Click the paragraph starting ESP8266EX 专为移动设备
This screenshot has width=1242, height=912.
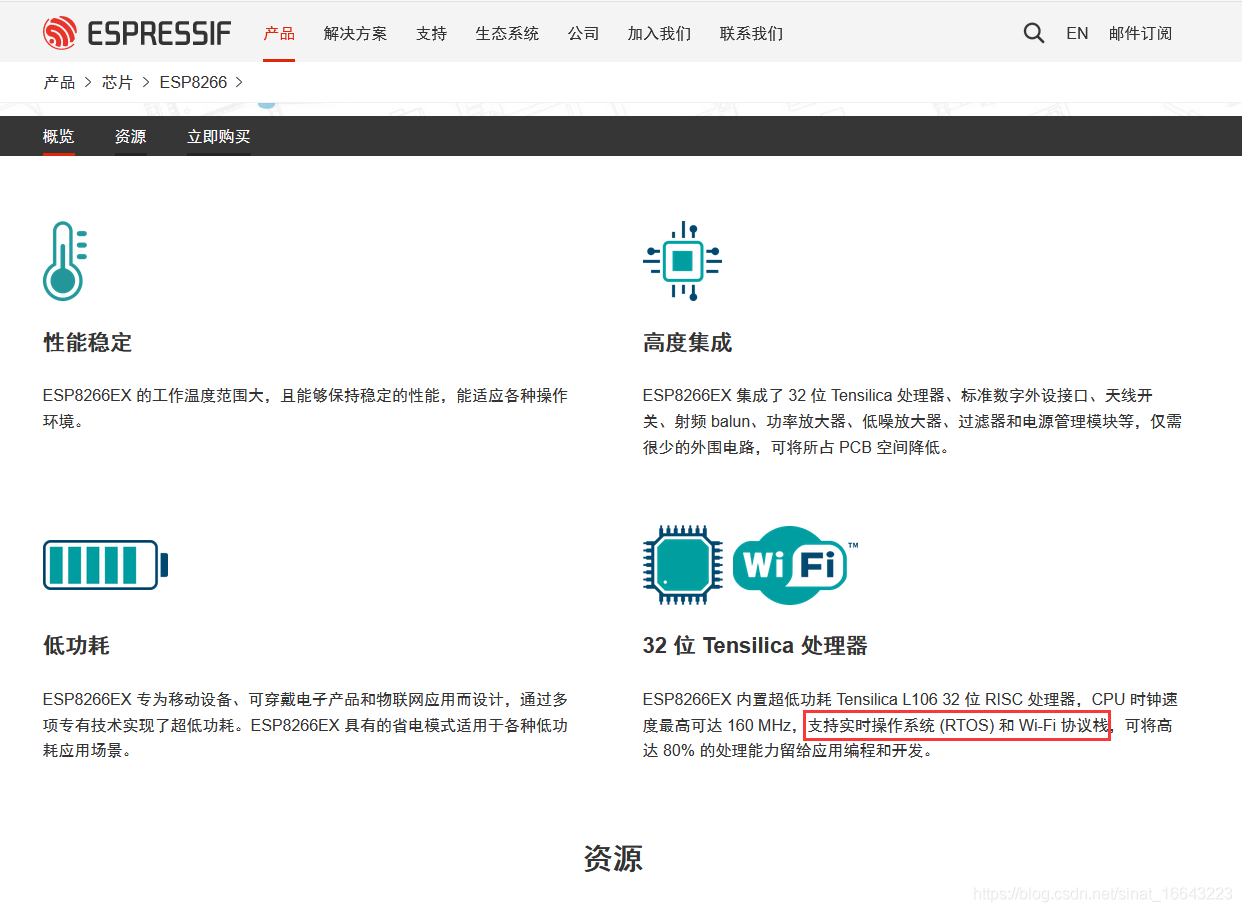pos(305,725)
